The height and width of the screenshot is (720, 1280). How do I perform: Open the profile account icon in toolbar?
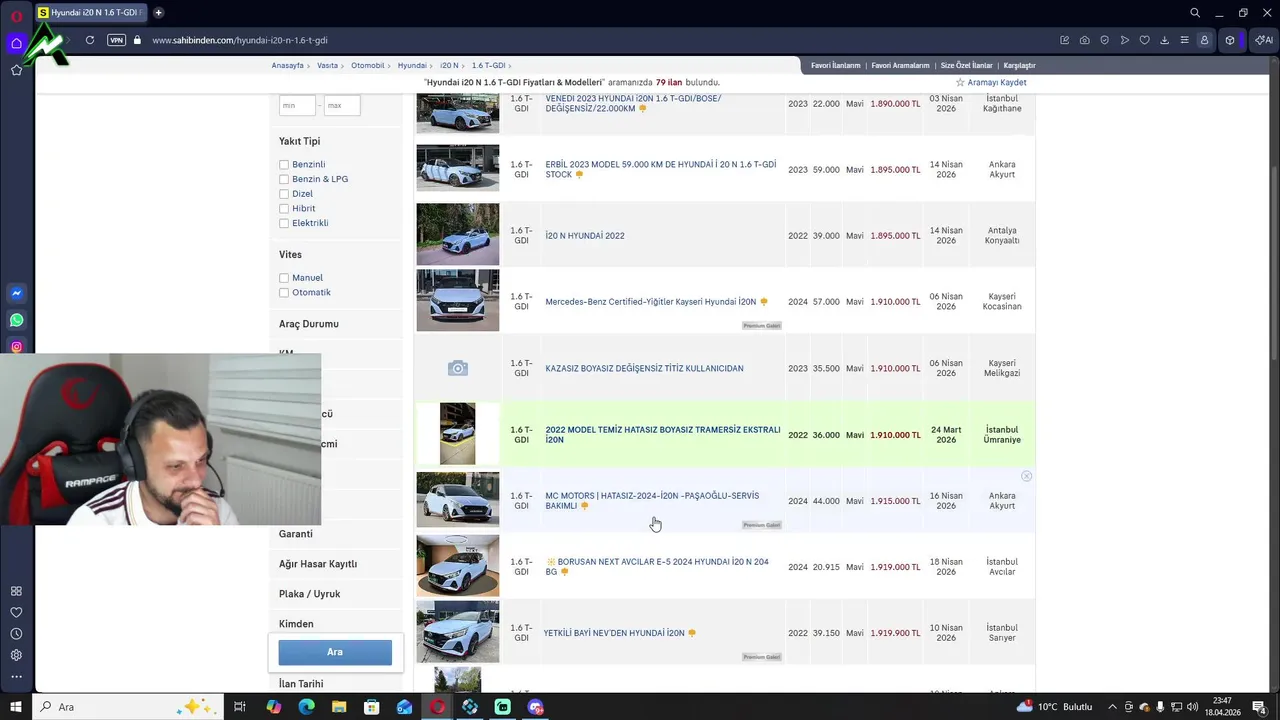coord(1205,40)
